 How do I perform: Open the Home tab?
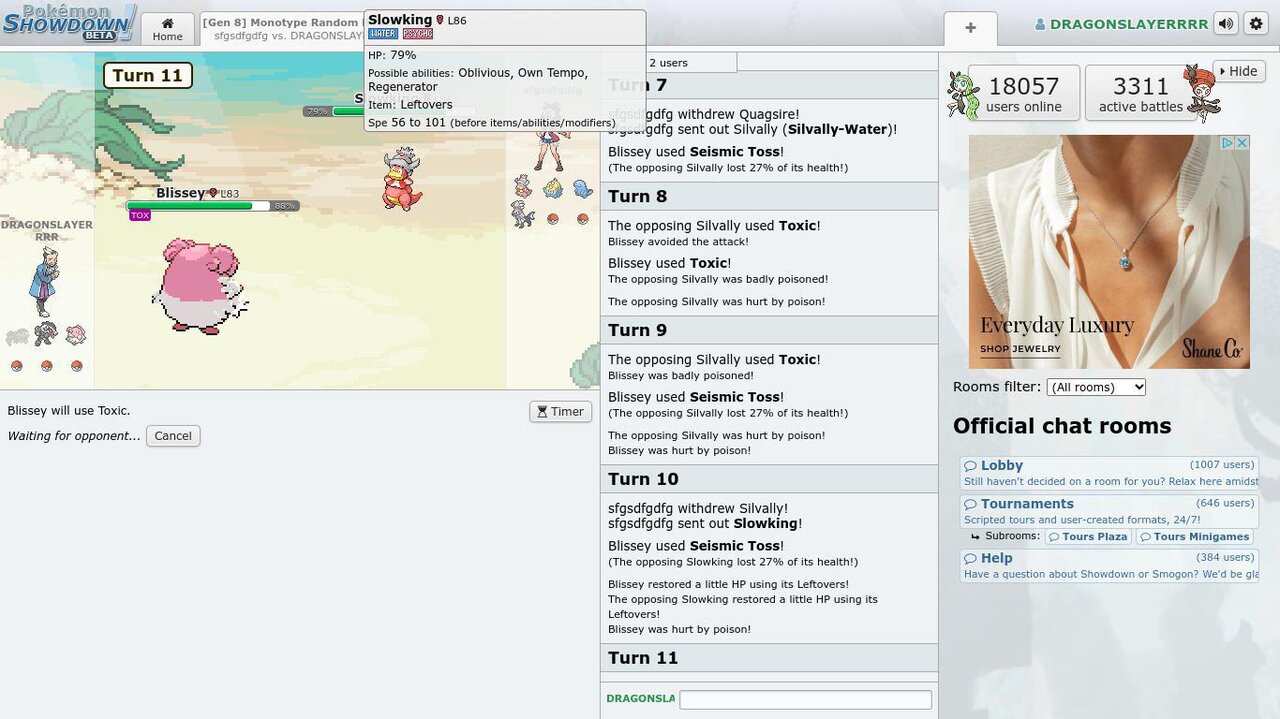pyautogui.click(x=167, y=29)
